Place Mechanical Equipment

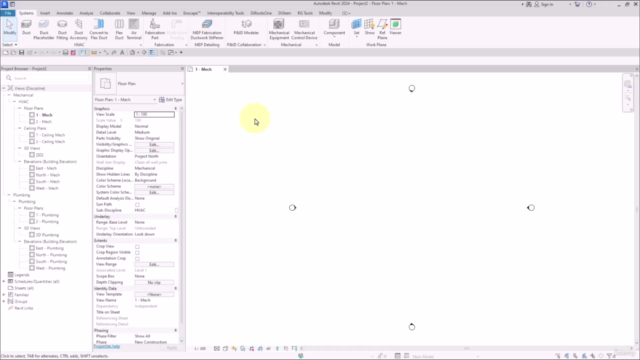pos(279,29)
